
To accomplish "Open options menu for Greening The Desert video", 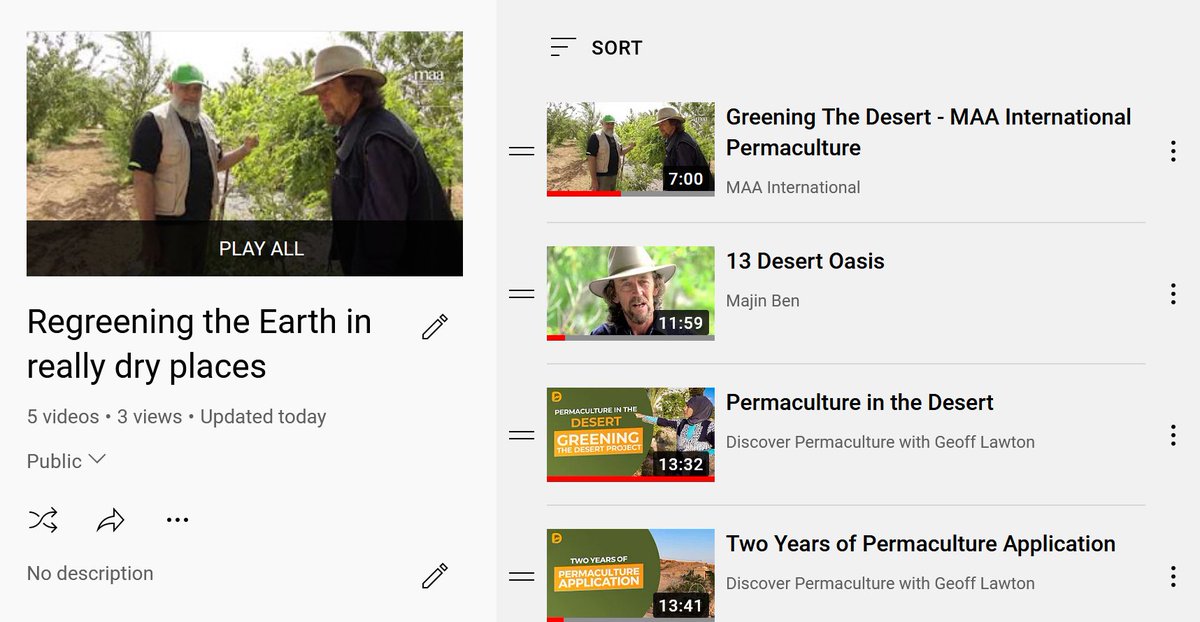I will coord(1173,151).
